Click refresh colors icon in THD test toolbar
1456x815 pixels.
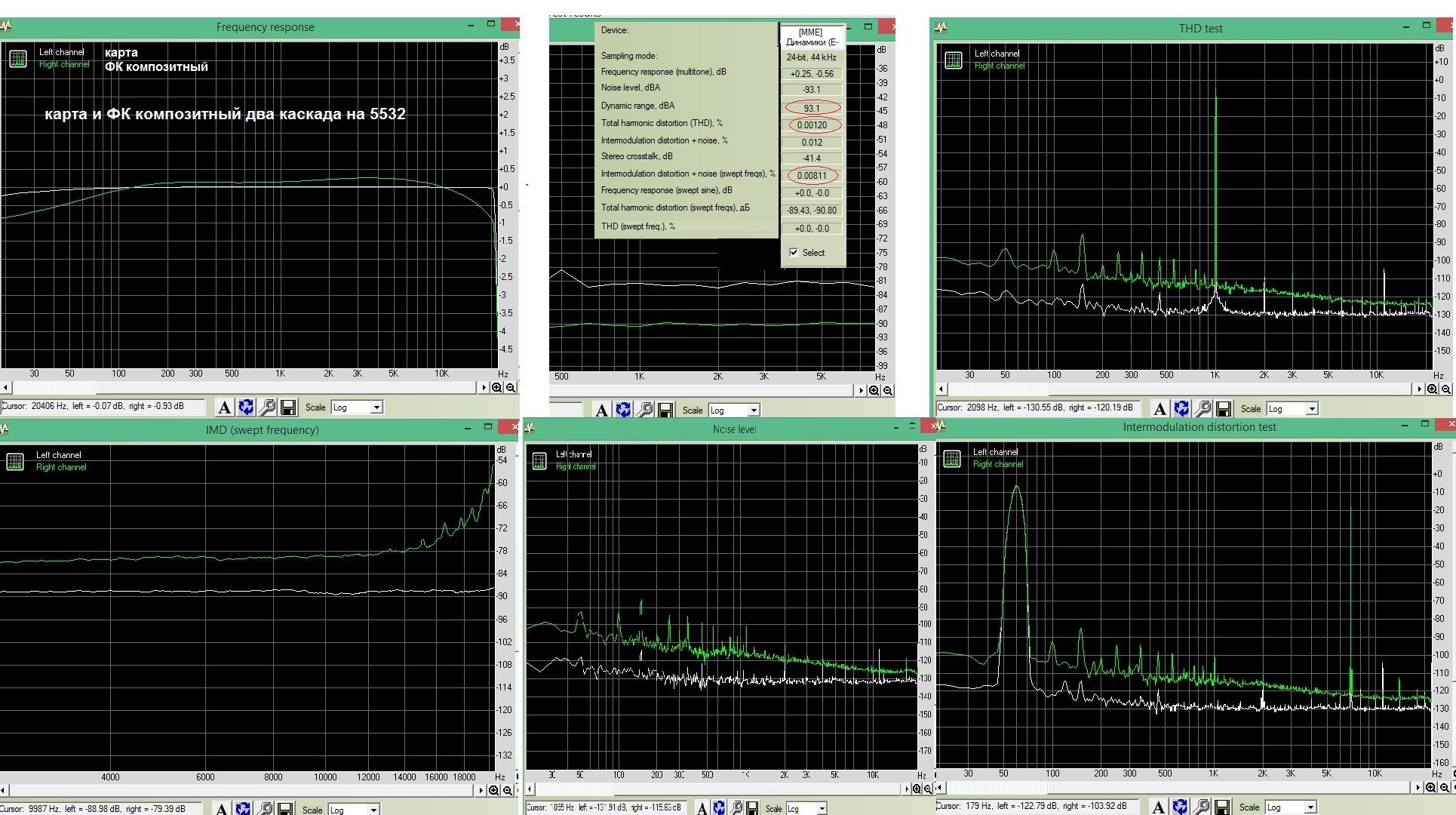[x=1181, y=409]
